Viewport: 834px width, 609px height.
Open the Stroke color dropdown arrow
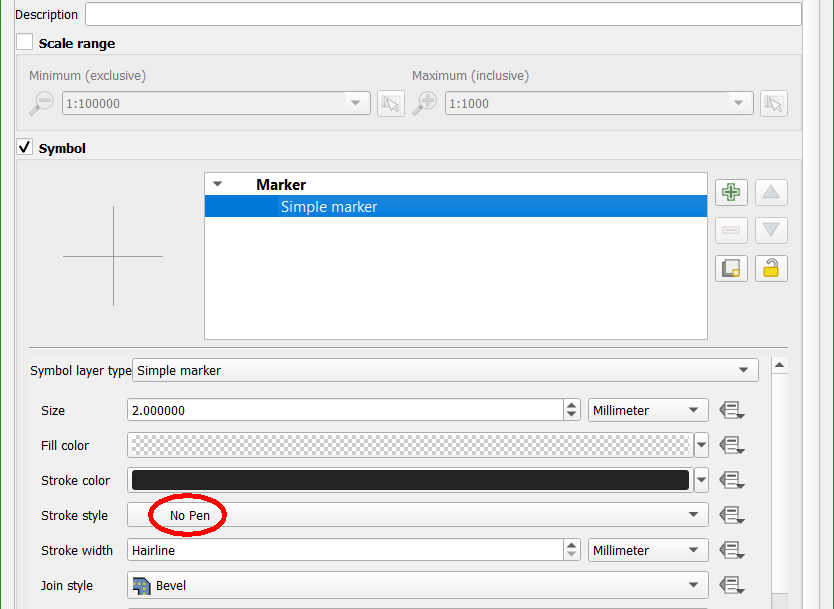coord(702,481)
